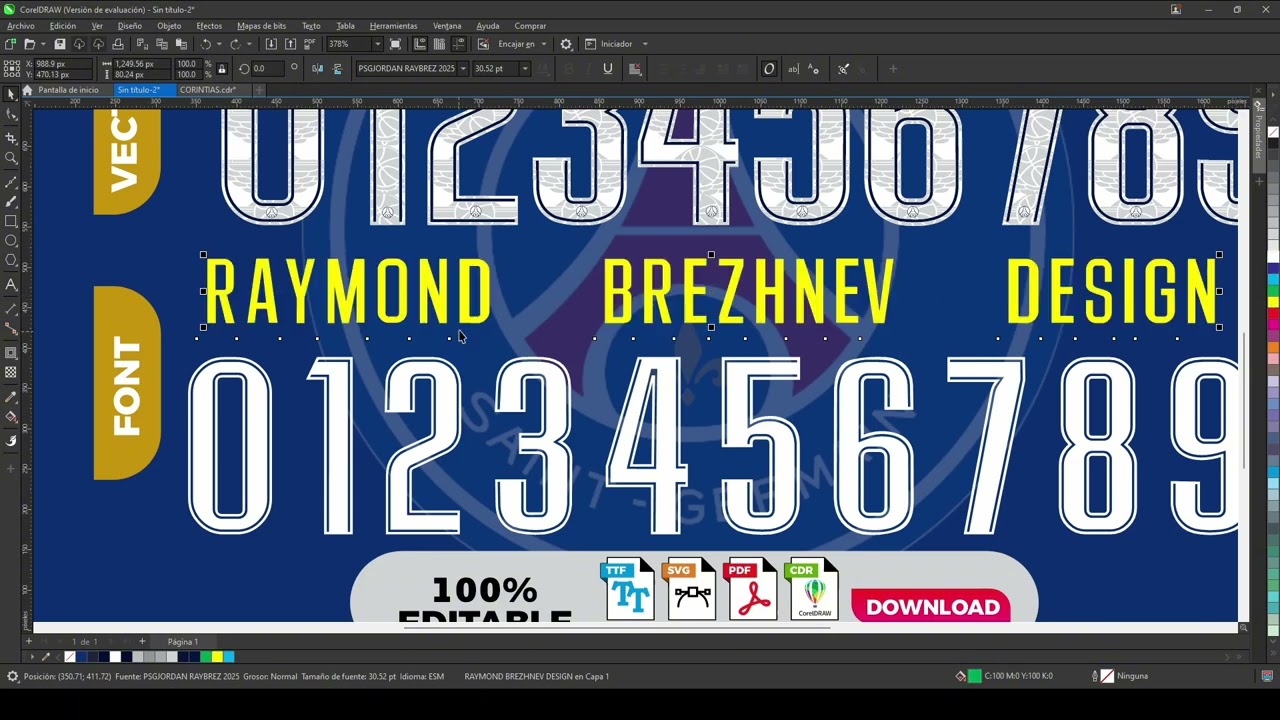Add a page with the plus after '1 de 1'
Image resolution: width=1280 pixels, height=720 pixels.
[142, 641]
